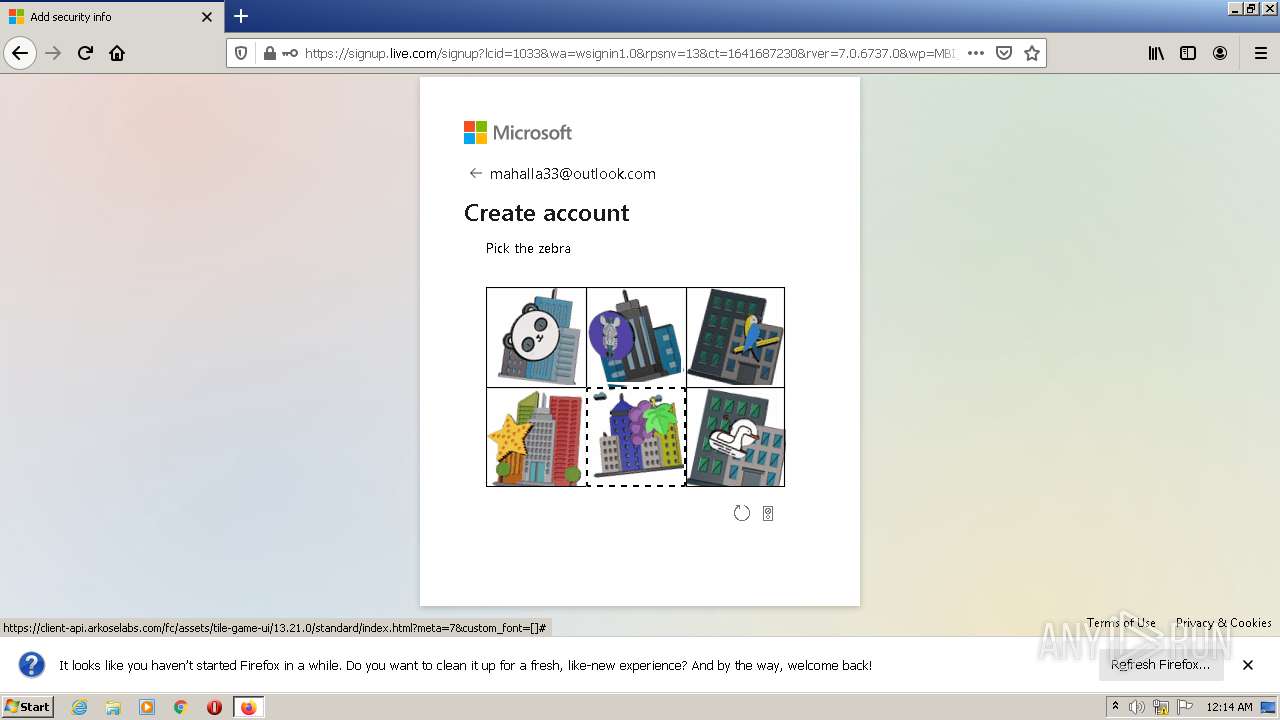Pick the parrot on building tile
Screen dimensions: 1280x720
tap(735, 337)
